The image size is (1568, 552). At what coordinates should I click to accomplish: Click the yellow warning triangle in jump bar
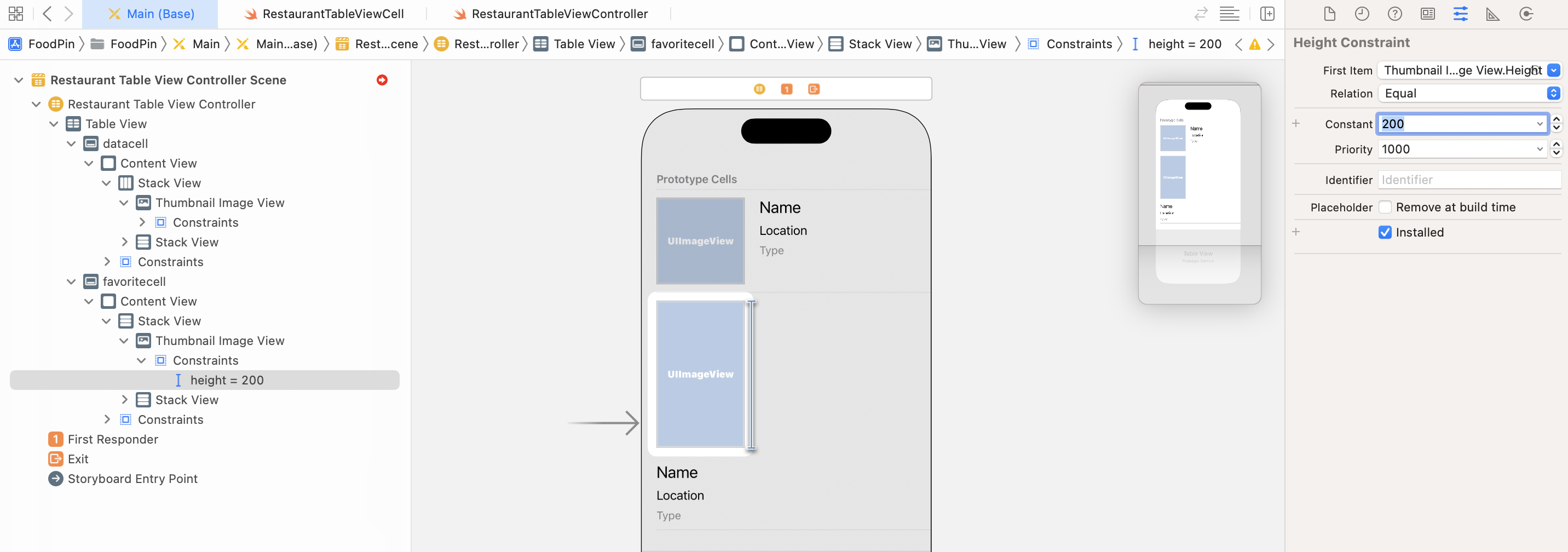(1254, 44)
